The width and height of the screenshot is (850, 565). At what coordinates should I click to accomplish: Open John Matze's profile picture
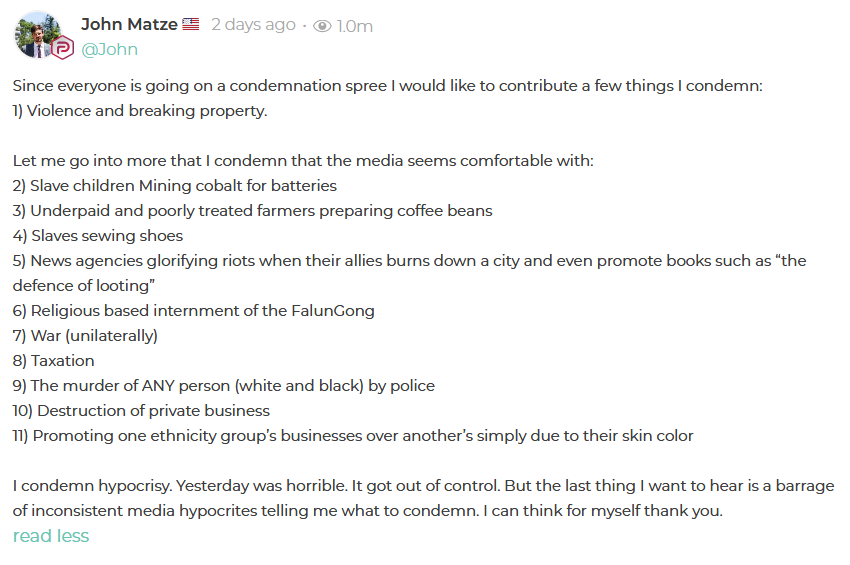(37, 35)
